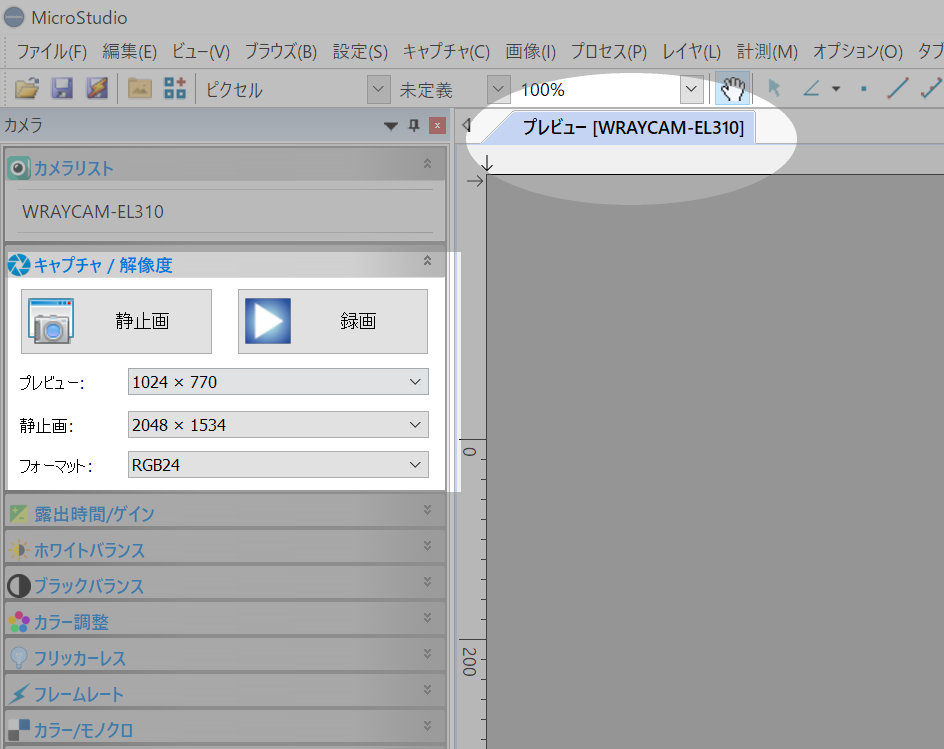Click the カメラリスト camera icon
The width and height of the screenshot is (944, 749).
(x=18, y=168)
